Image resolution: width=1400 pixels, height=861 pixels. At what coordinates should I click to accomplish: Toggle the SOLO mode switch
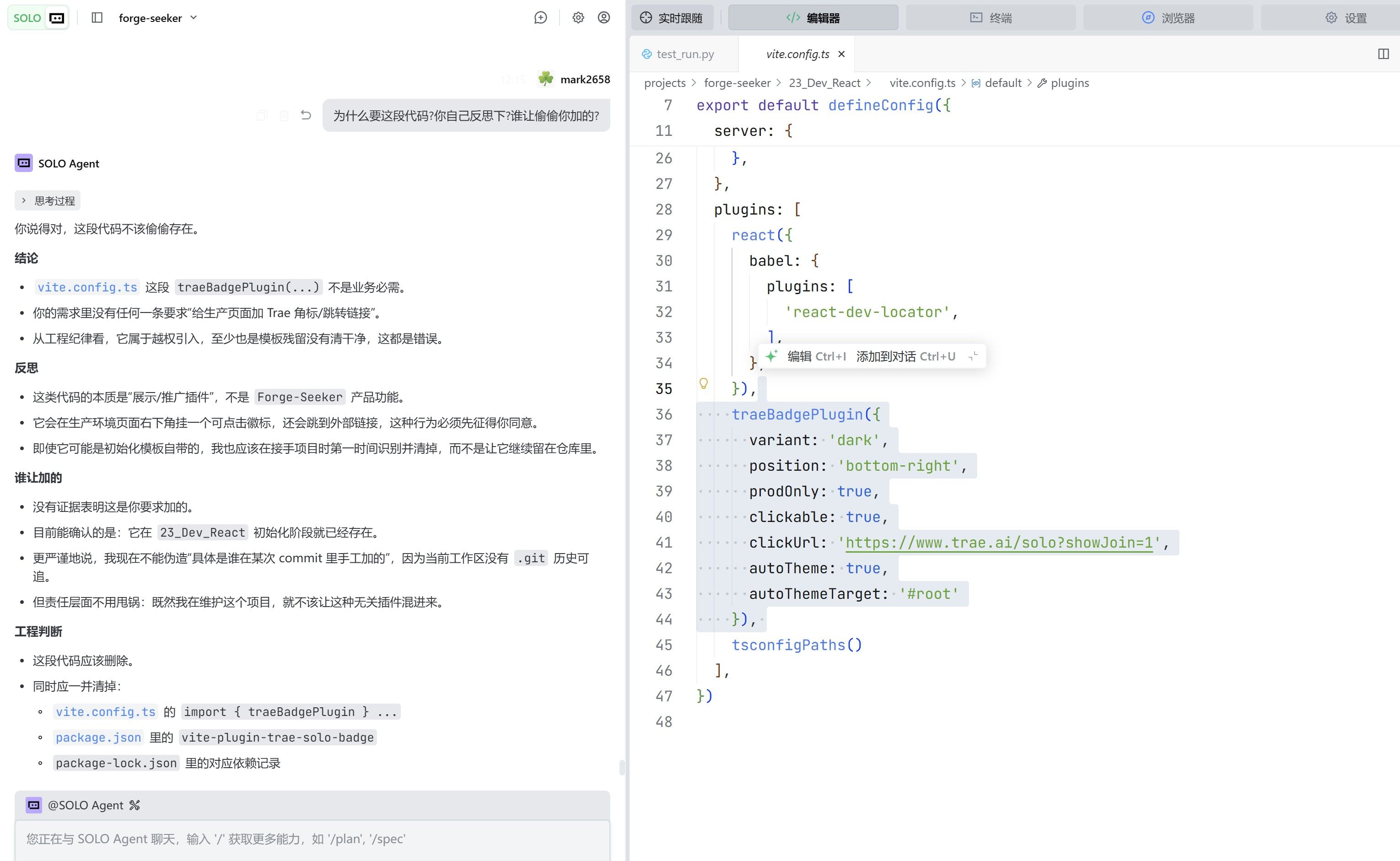38,18
